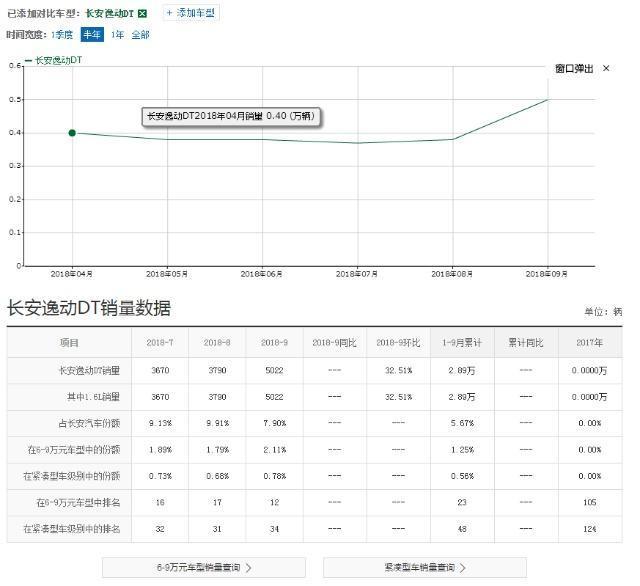Remove 长安逸动DT with the green X icon
Screen dimensions: 640x586
click(142, 13)
